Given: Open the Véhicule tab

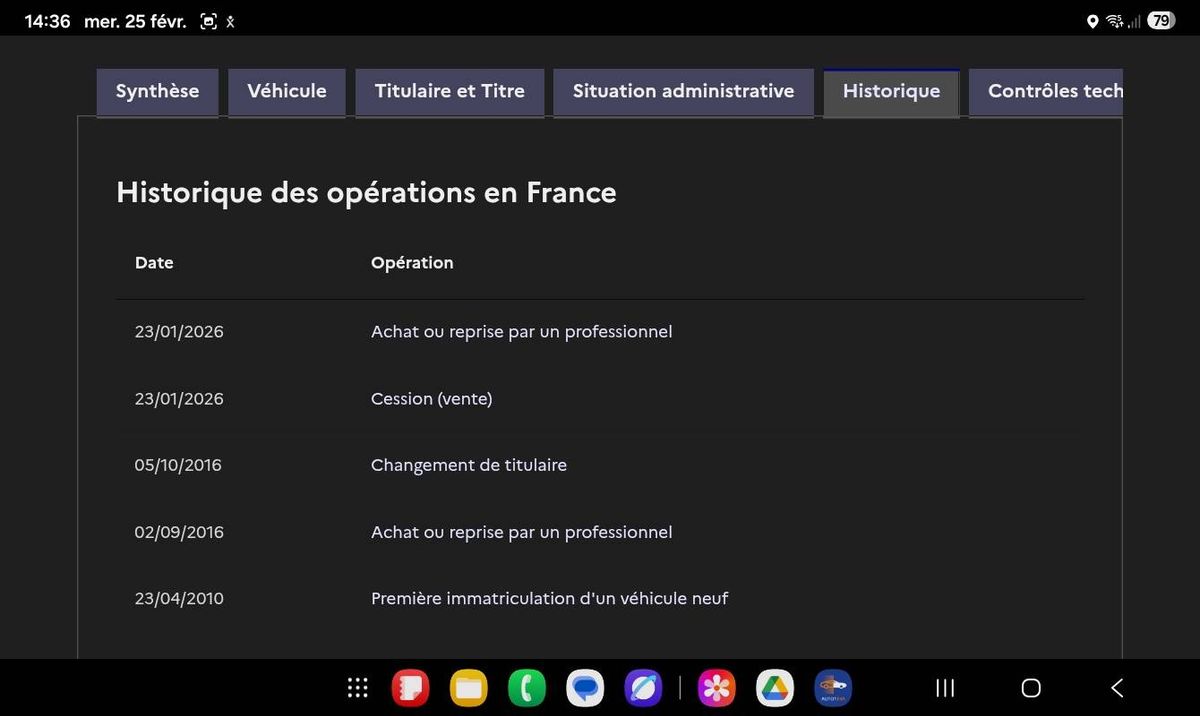Looking at the screenshot, I should 287,92.
